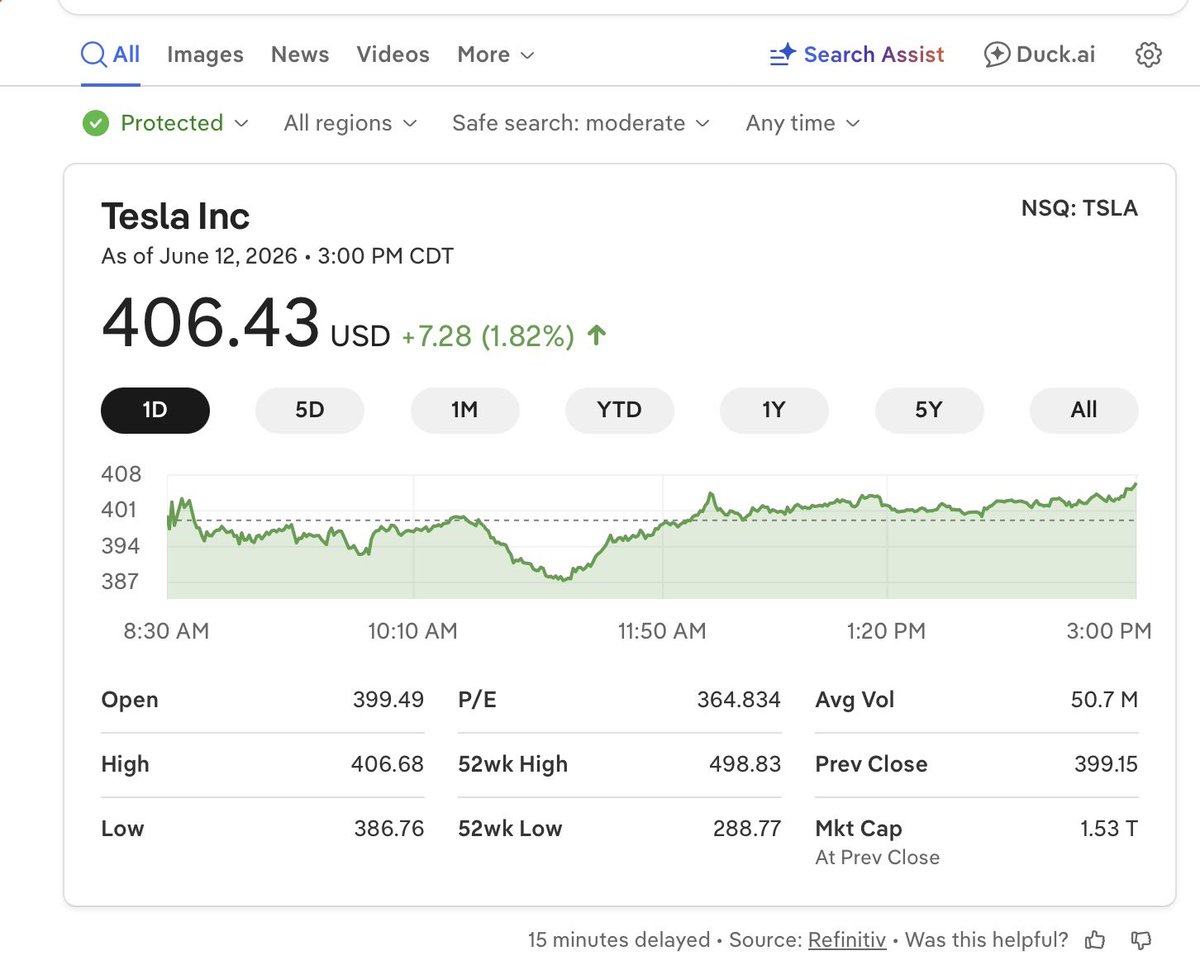
Task: Click the Mkt Cap value 1.53 T
Action: click(x=1109, y=828)
